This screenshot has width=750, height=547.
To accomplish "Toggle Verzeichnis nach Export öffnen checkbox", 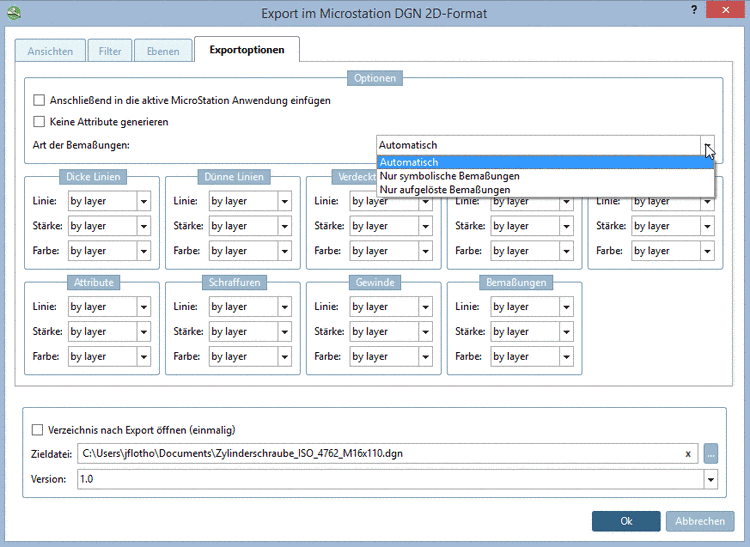I will coord(37,430).
